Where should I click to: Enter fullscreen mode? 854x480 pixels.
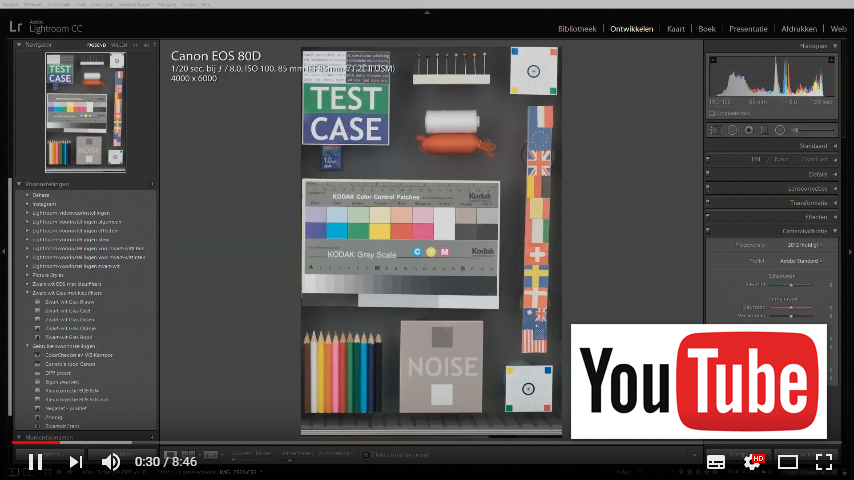pyautogui.click(x=824, y=462)
